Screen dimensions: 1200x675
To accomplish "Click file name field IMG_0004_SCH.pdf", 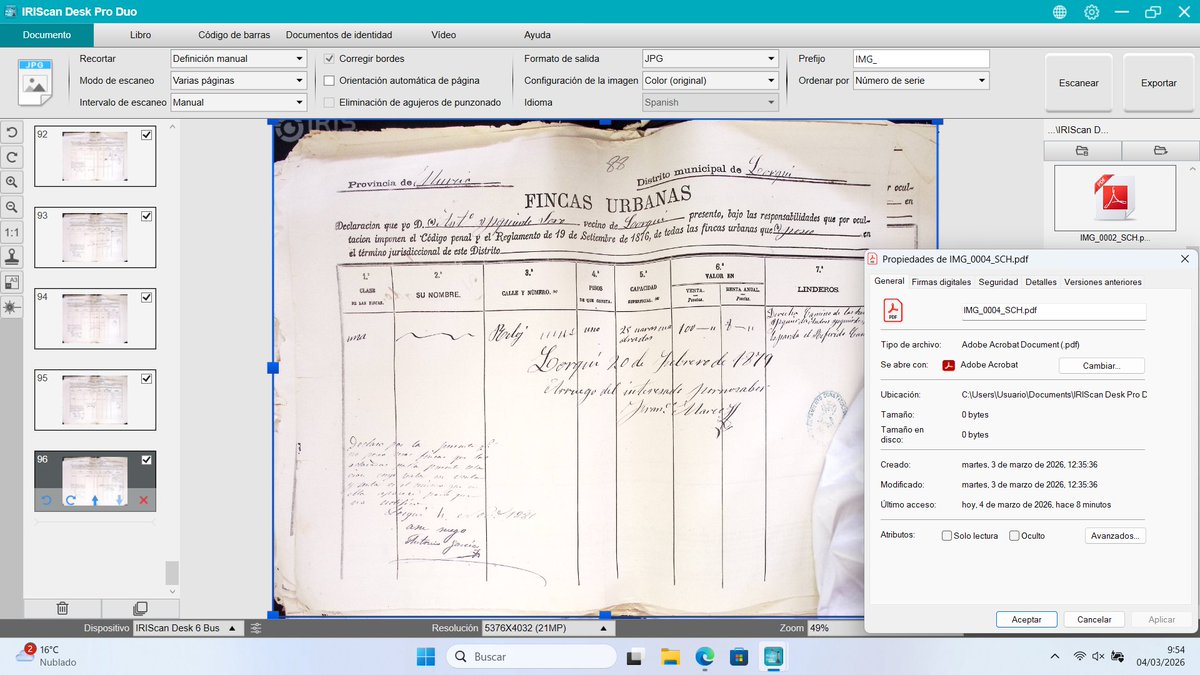I will [1052, 311].
